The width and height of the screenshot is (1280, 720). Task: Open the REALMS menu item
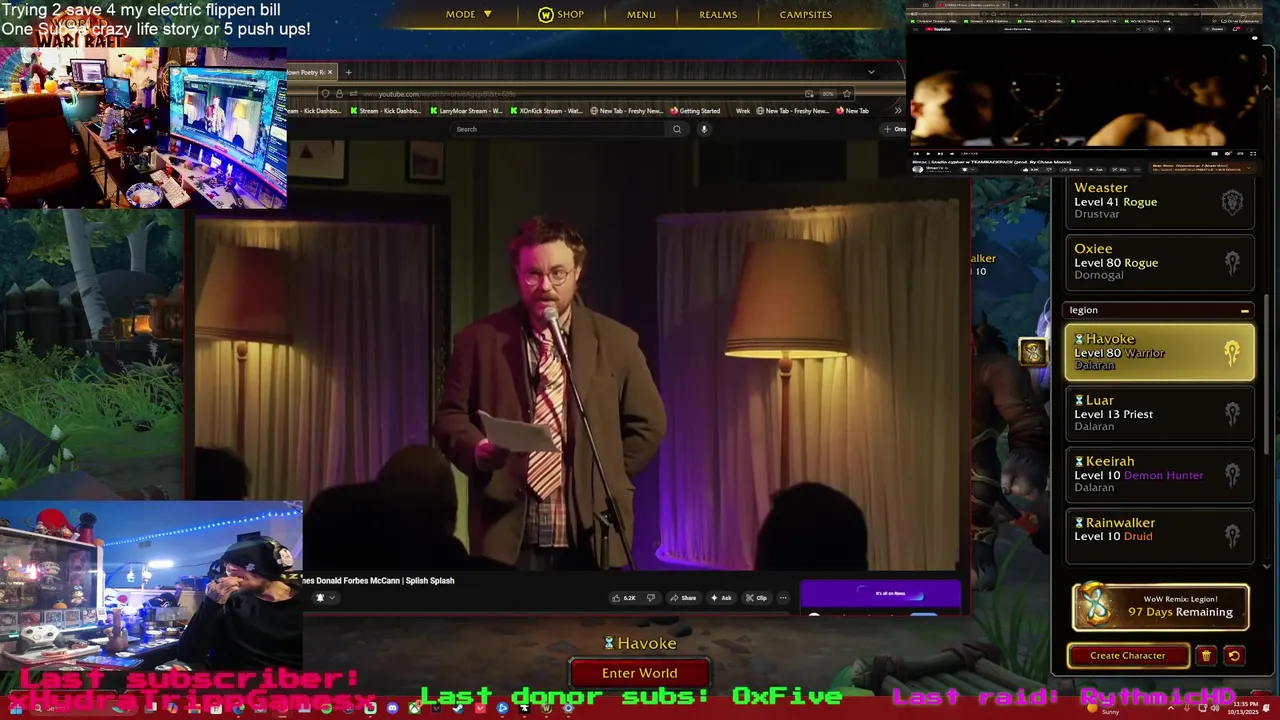coord(718,14)
